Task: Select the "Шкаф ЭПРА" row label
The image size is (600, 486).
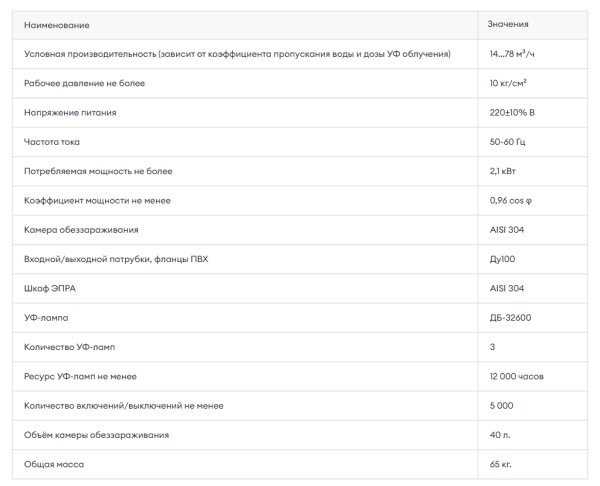Action: pos(50,289)
